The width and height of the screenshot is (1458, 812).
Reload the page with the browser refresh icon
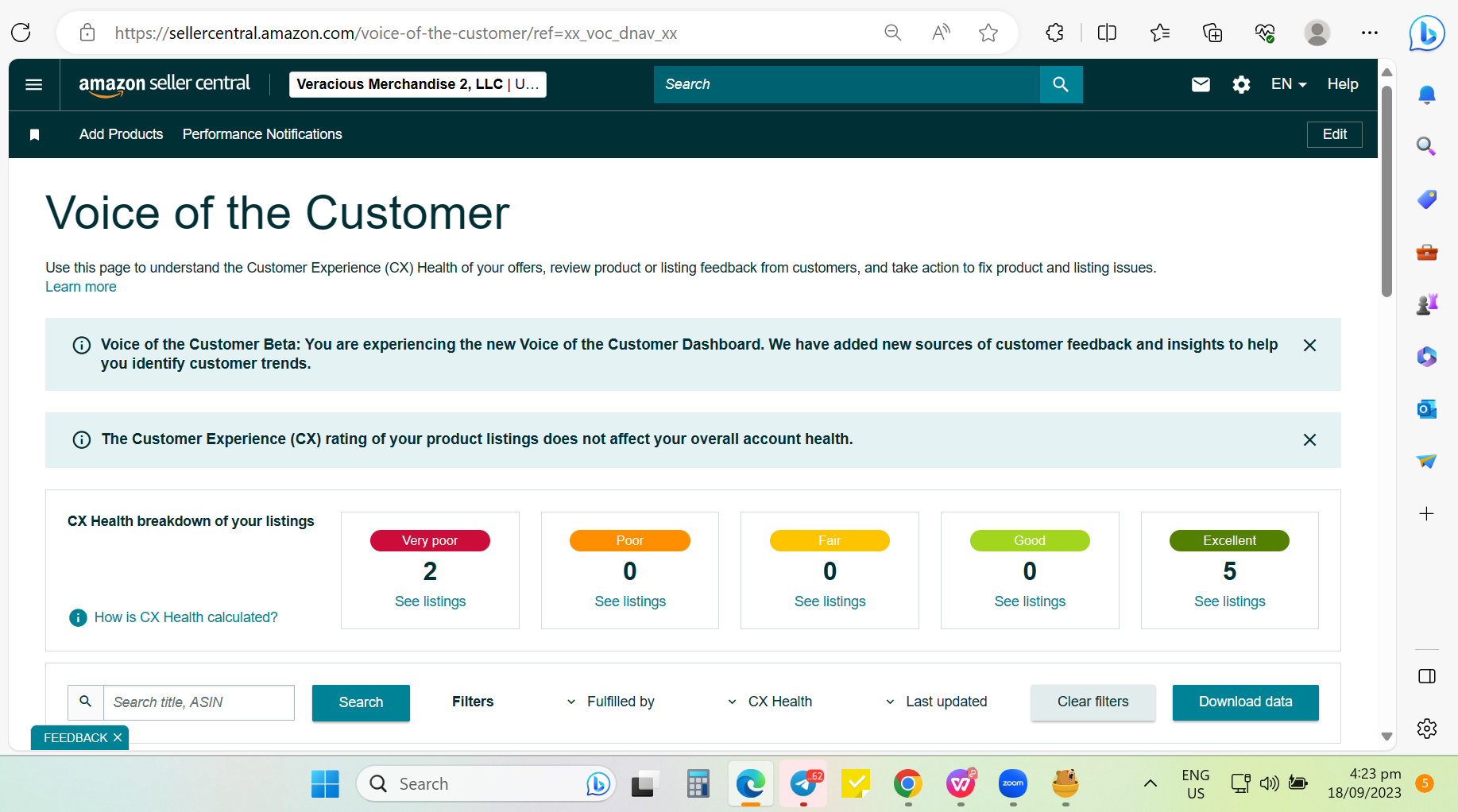21,33
